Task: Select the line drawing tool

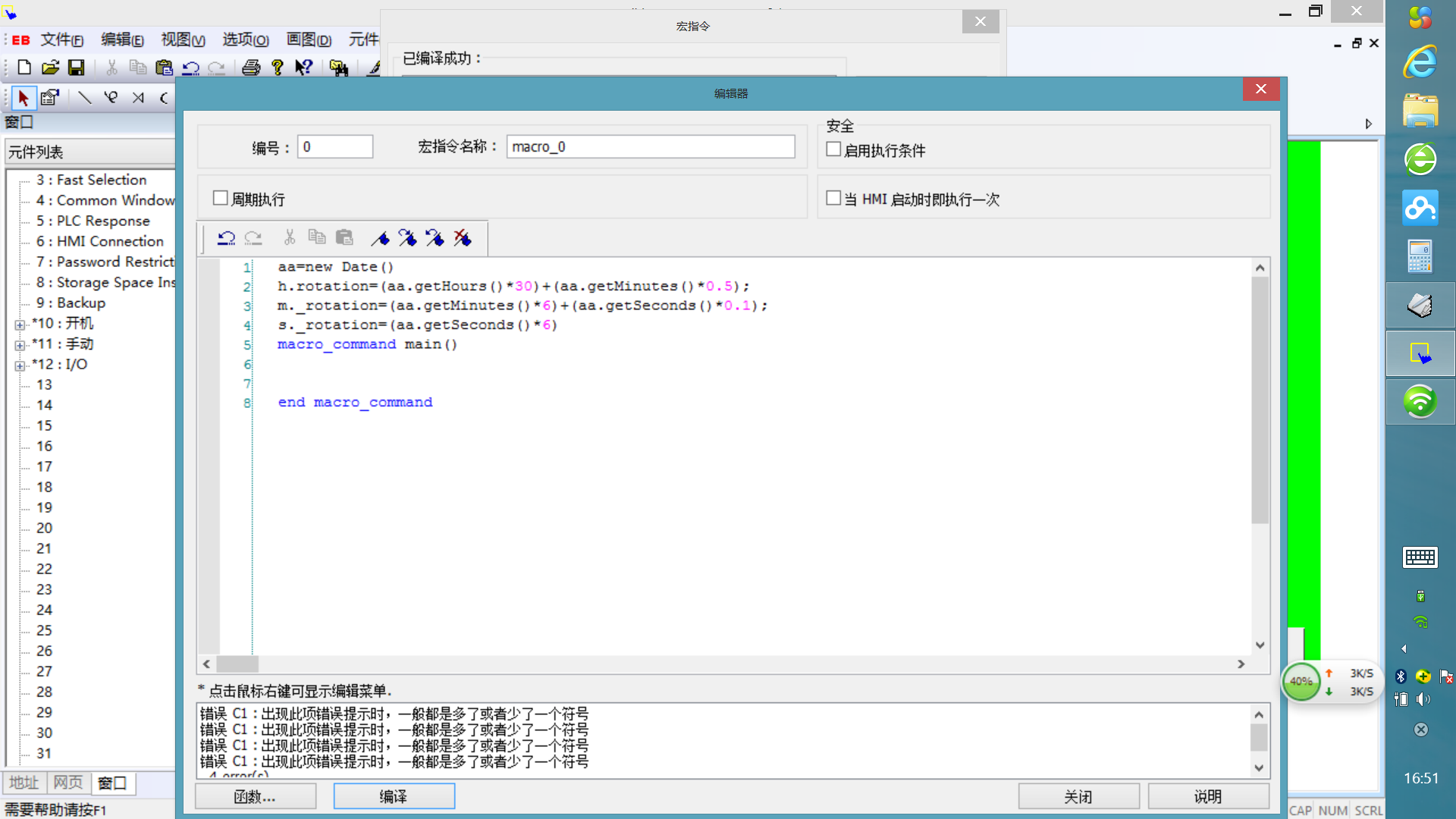Action: tap(84, 98)
